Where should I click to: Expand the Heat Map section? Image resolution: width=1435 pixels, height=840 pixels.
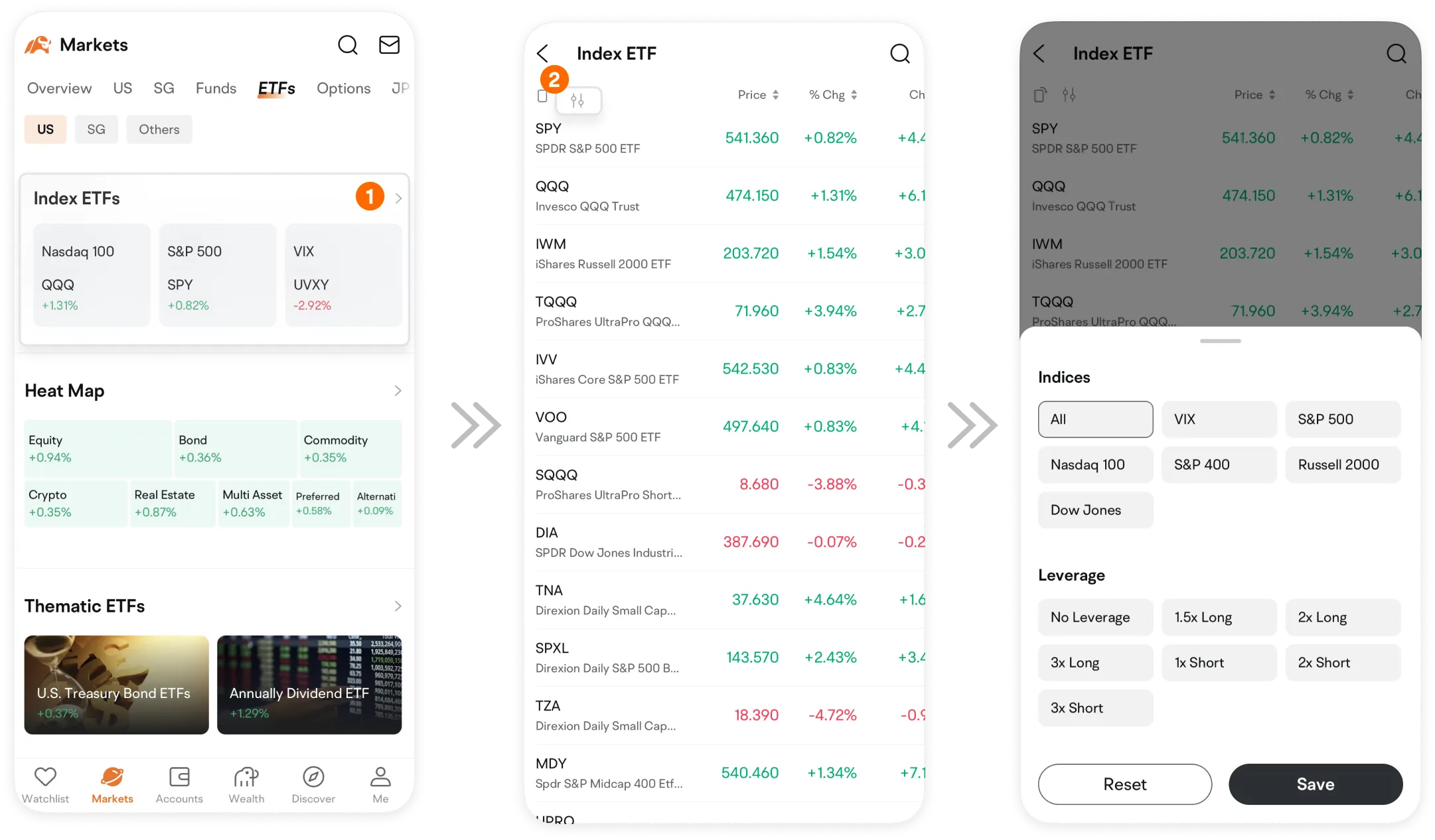click(397, 389)
